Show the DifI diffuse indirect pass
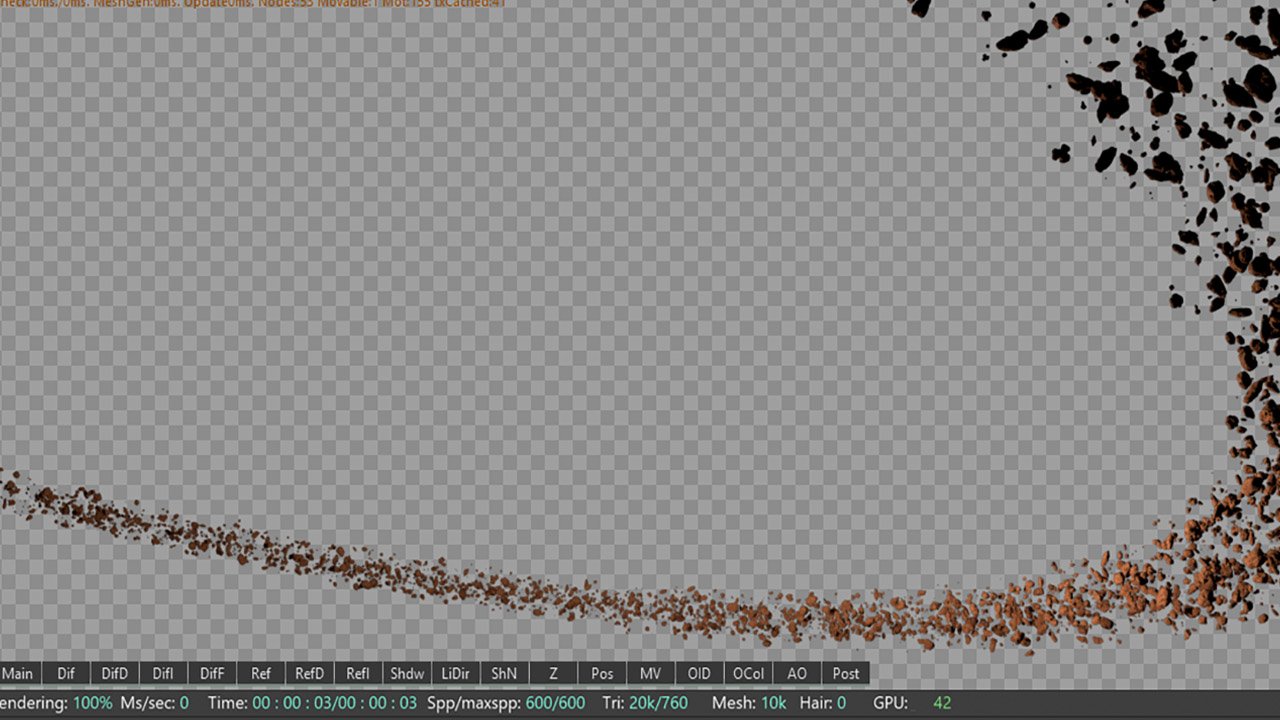1280x720 pixels. pyautogui.click(x=163, y=674)
